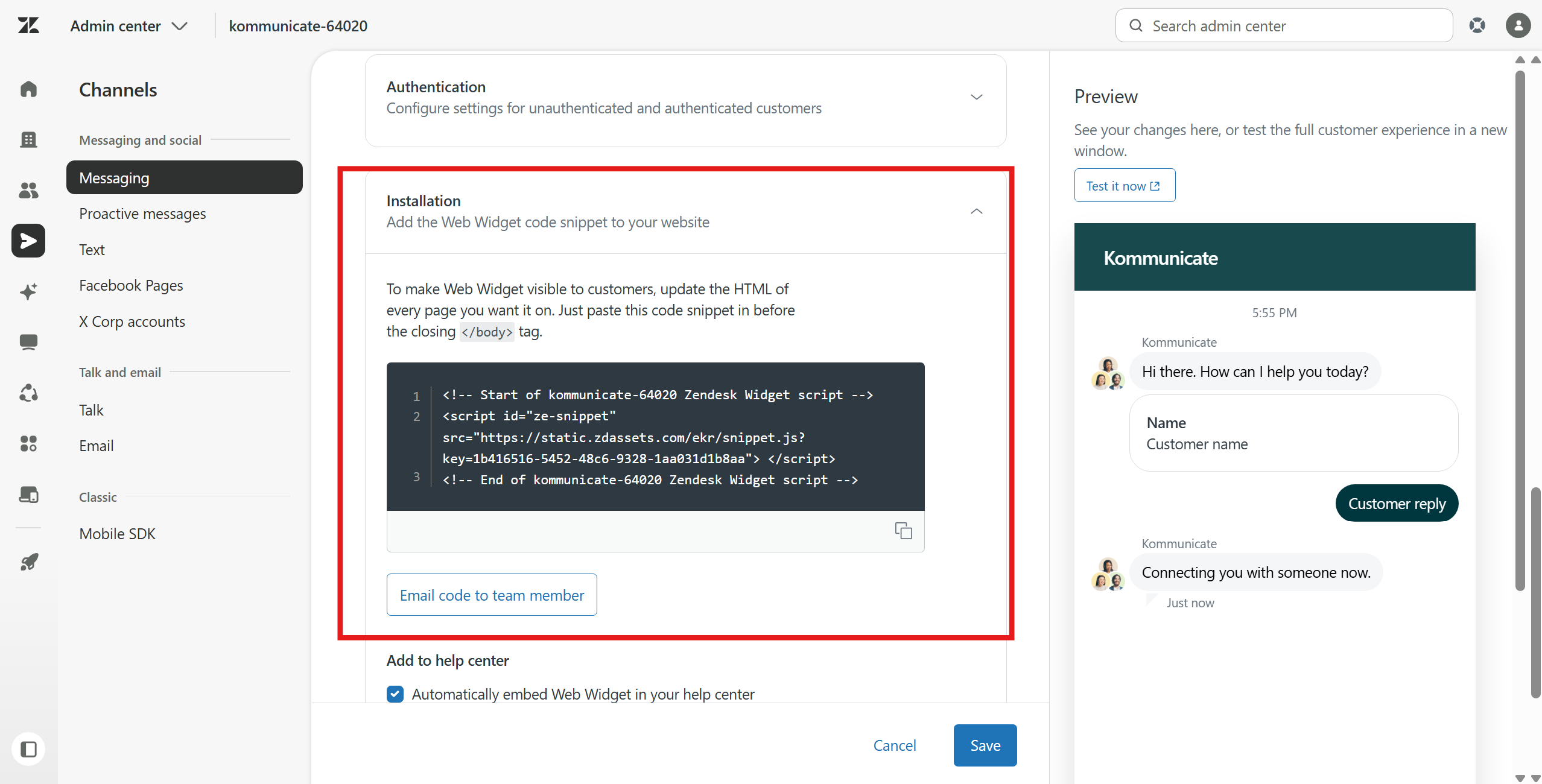Open the help lifebuoy icon

click(1477, 25)
